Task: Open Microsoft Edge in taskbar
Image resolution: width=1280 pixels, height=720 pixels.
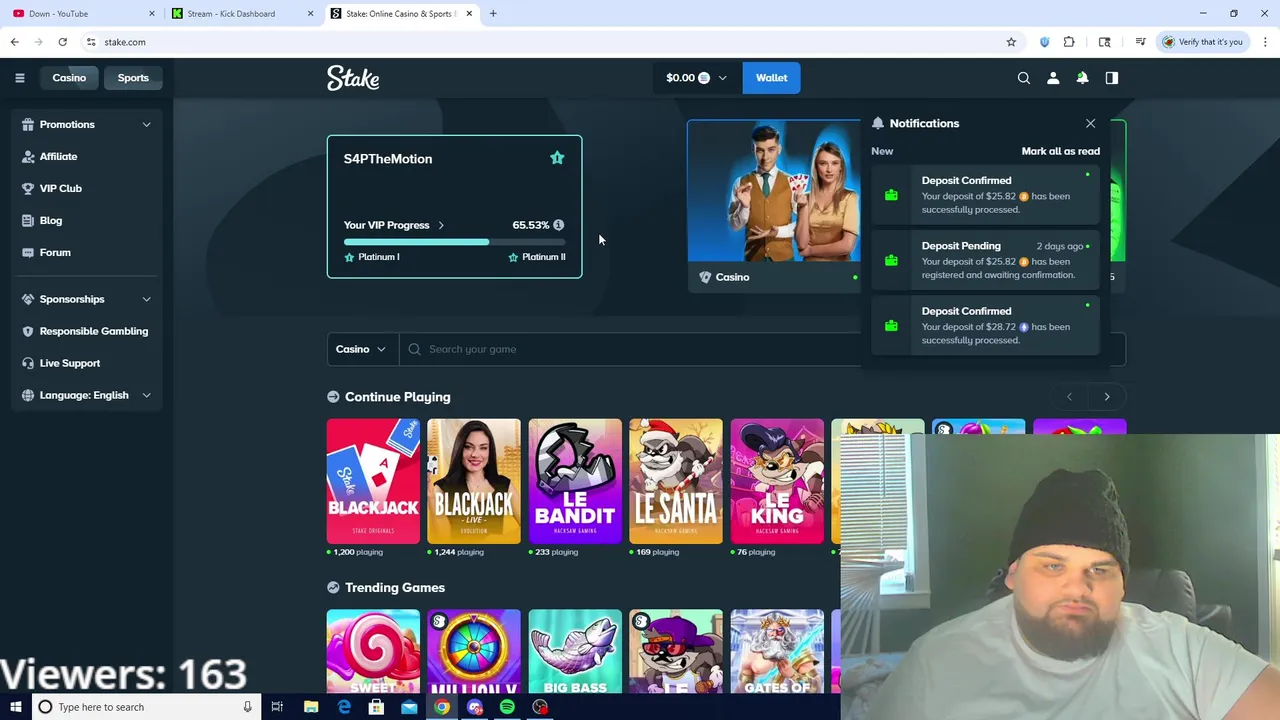Action: pos(344,707)
